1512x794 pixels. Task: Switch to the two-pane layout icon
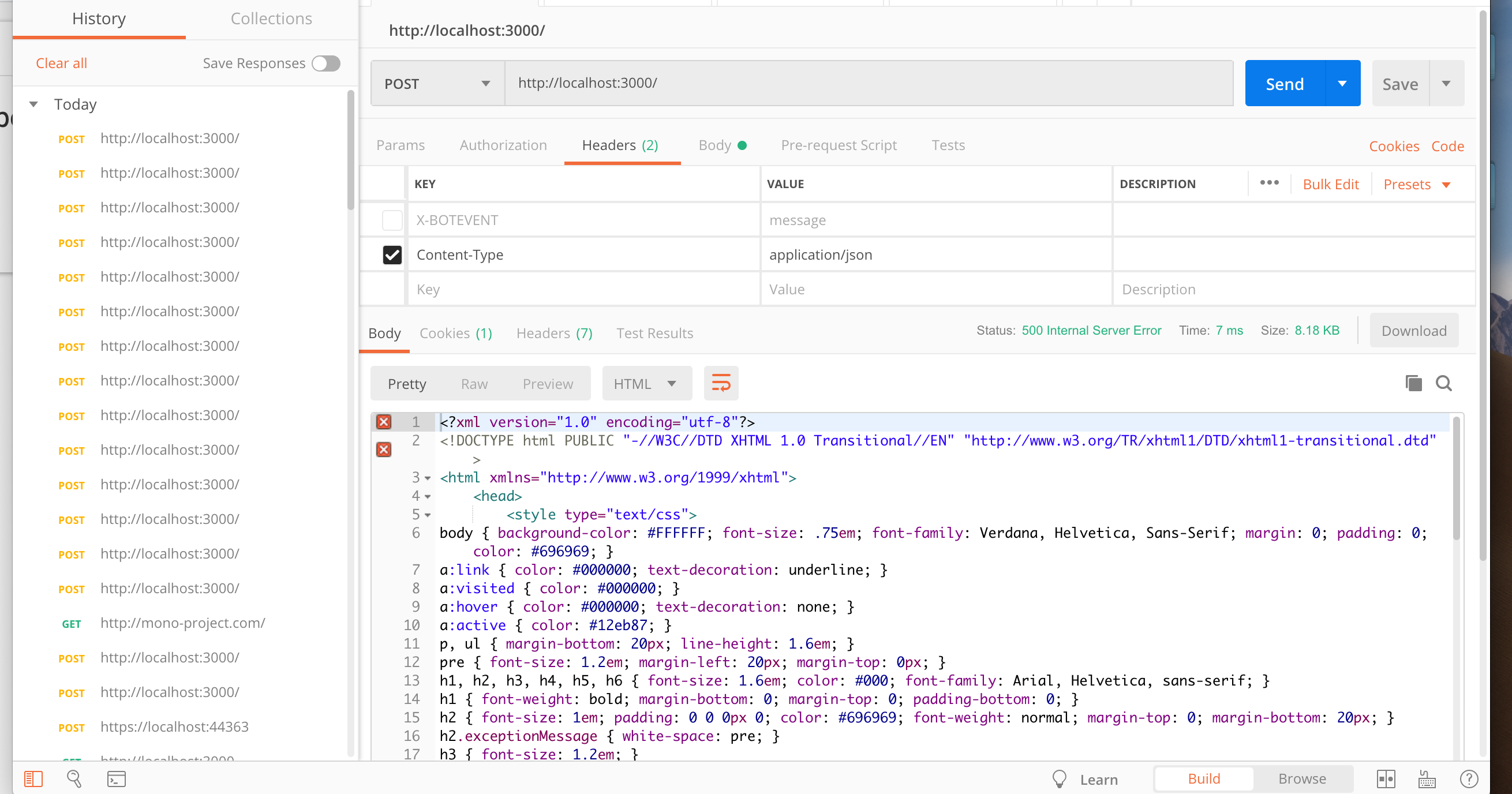coord(1386,779)
